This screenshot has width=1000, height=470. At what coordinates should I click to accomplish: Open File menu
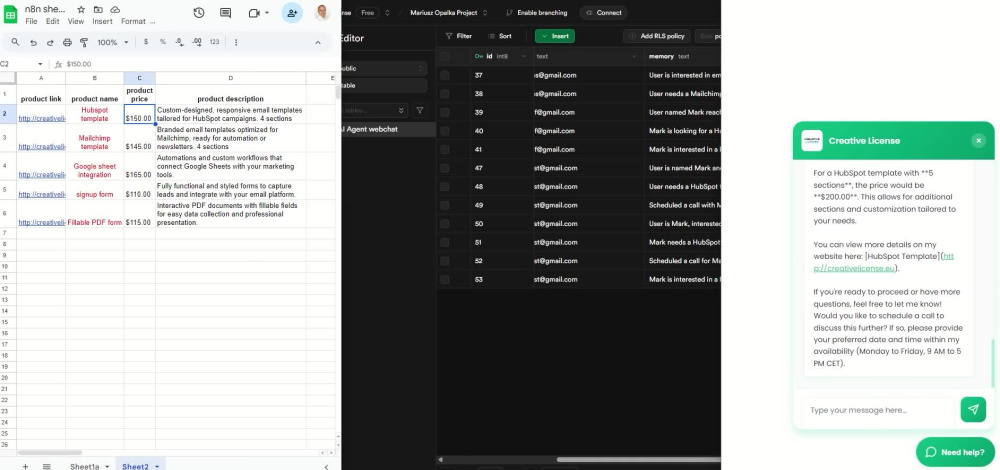click(31, 21)
